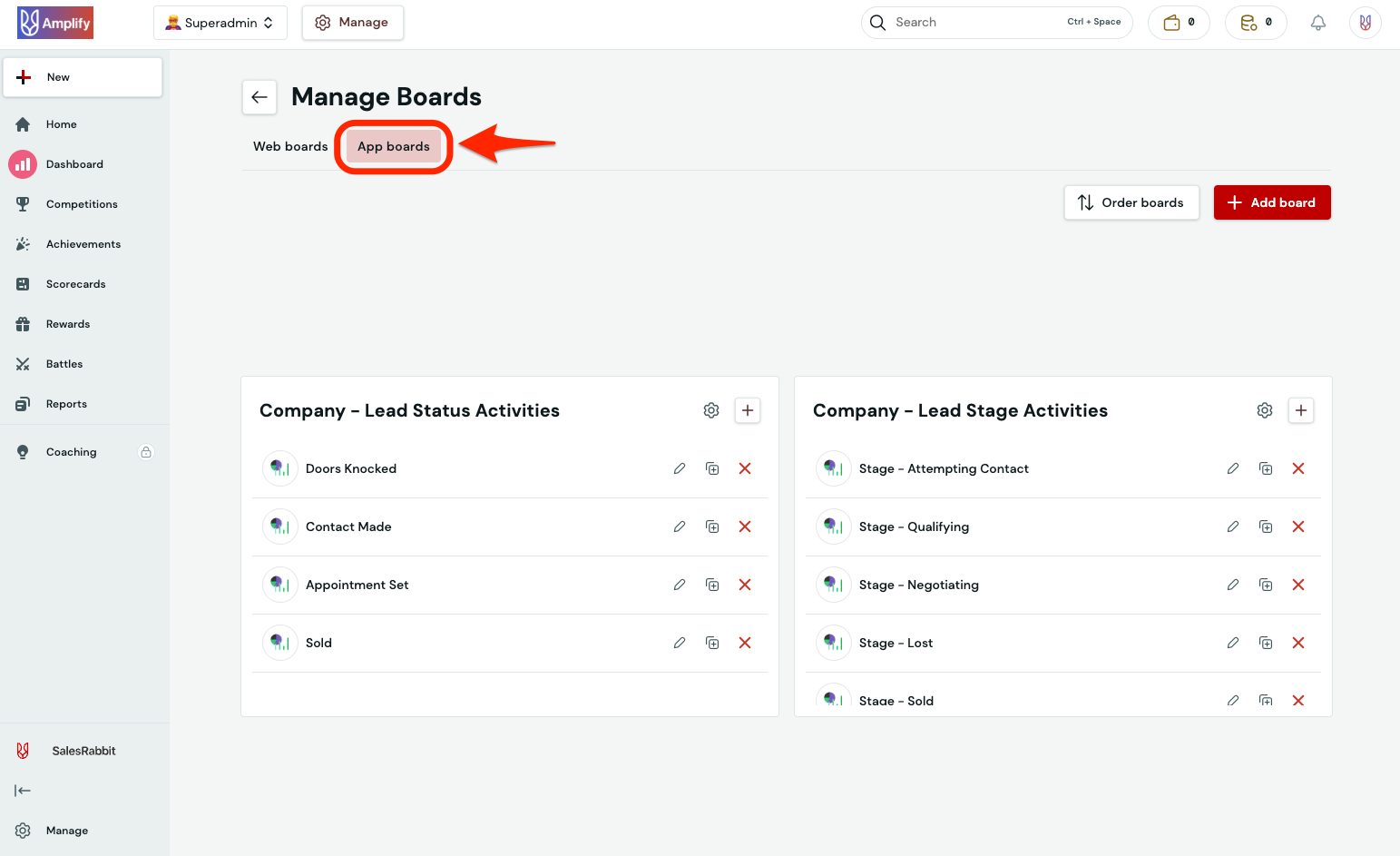
Task: Open the notifications bell
Action: tap(1318, 22)
